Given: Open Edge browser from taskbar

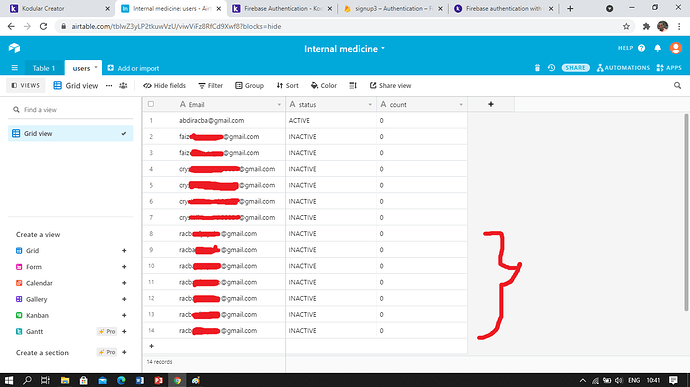Looking at the screenshot, I should [121, 380].
